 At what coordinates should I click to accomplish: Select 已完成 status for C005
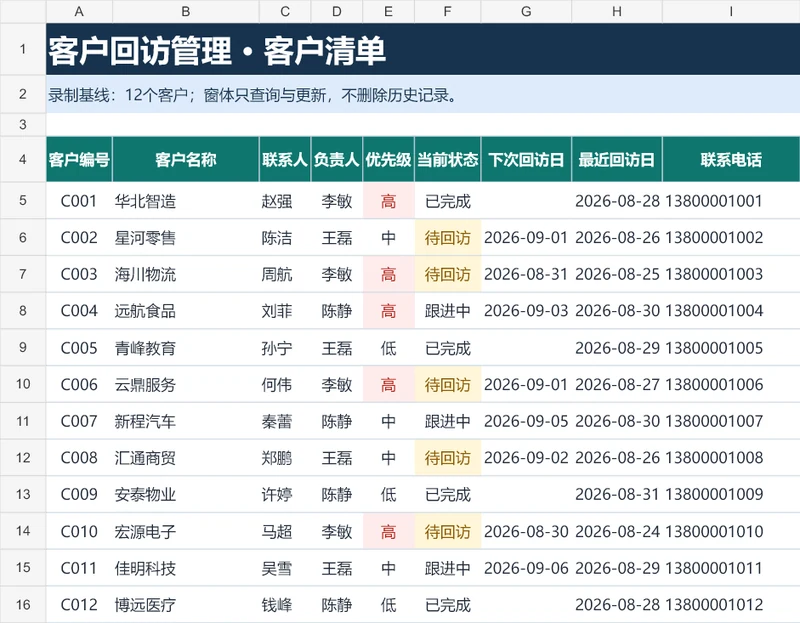click(448, 348)
